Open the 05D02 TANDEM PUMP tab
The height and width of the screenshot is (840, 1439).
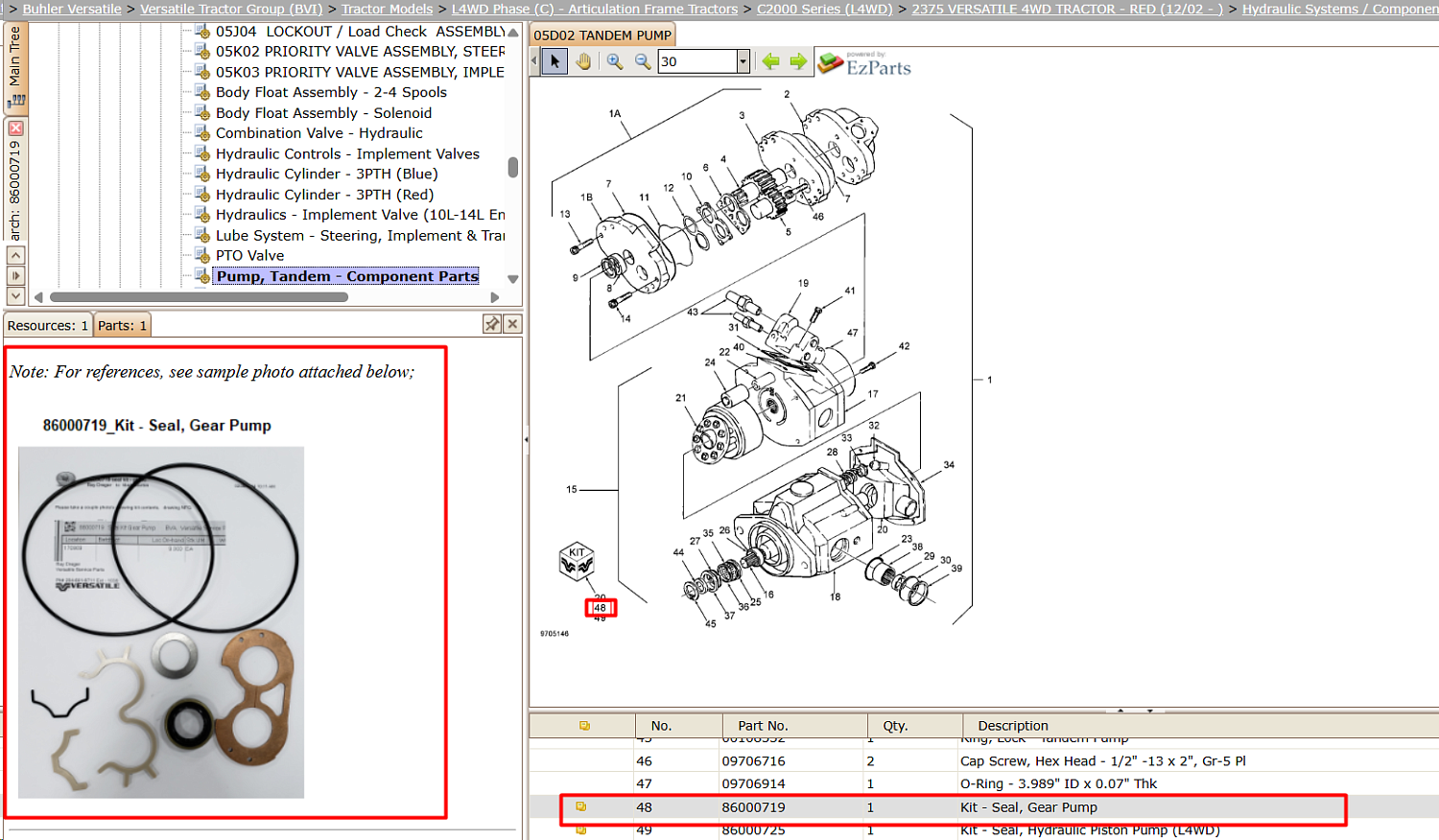point(602,35)
